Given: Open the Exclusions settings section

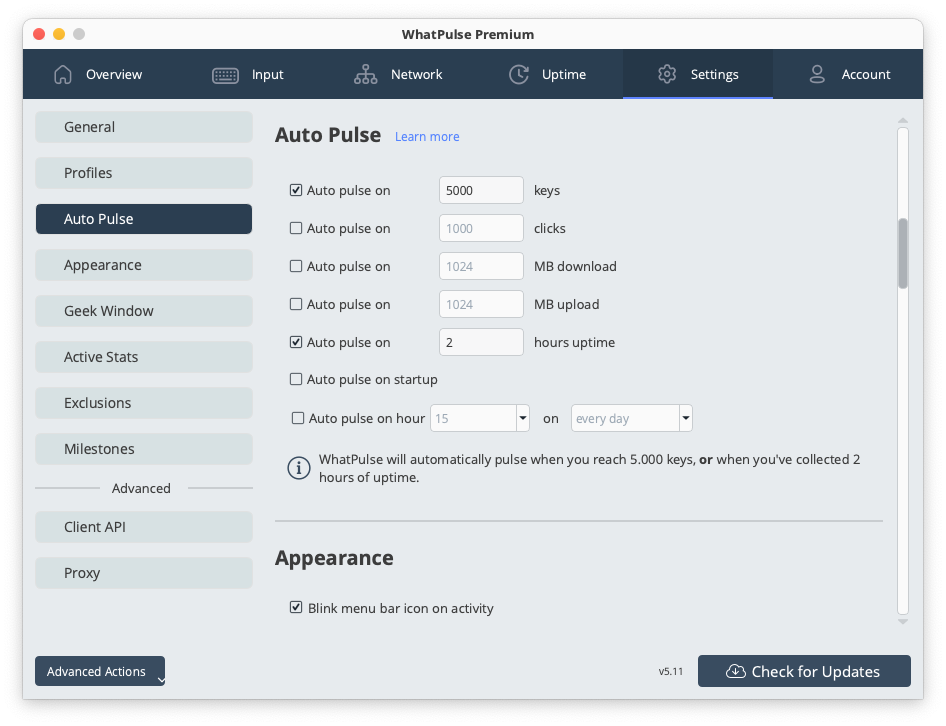Looking at the screenshot, I should [x=143, y=402].
